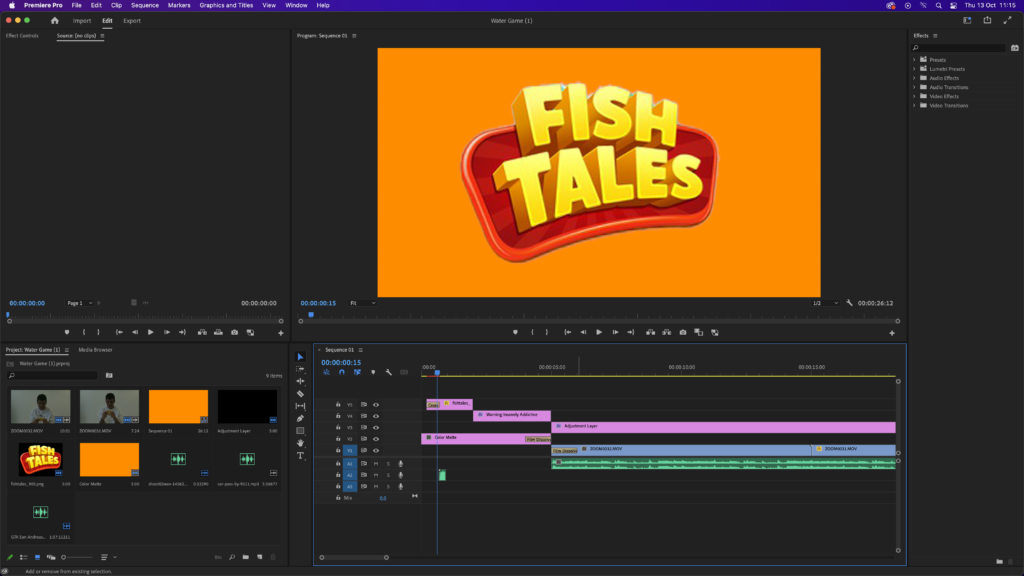
Task: Open playback resolution 1/2 dropdown
Action: [825, 303]
